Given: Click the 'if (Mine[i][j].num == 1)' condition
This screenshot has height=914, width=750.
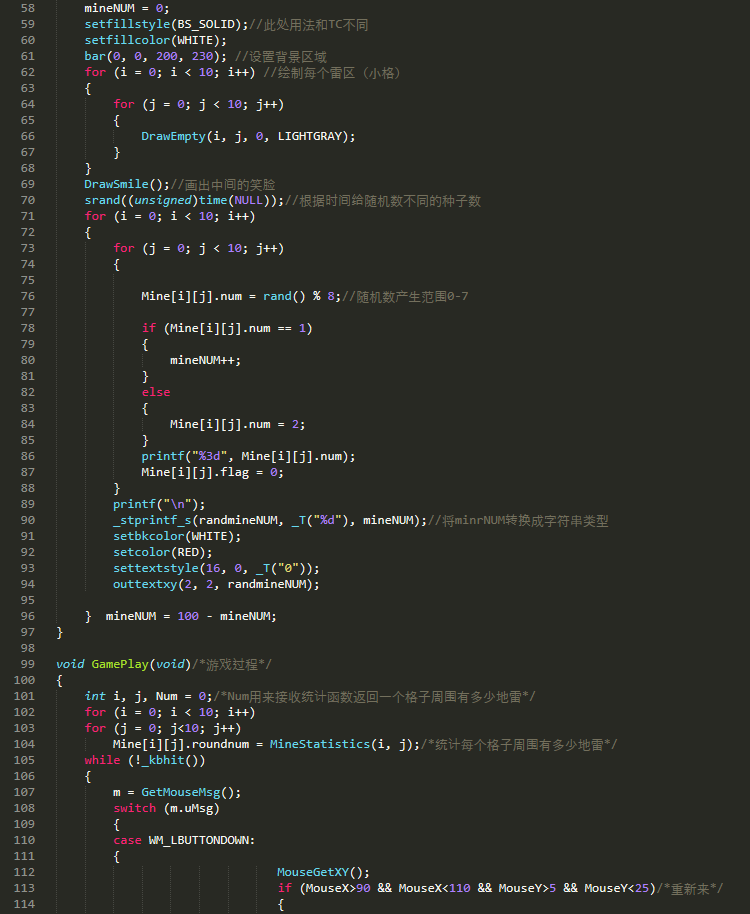Looking at the screenshot, I should 227,328.
